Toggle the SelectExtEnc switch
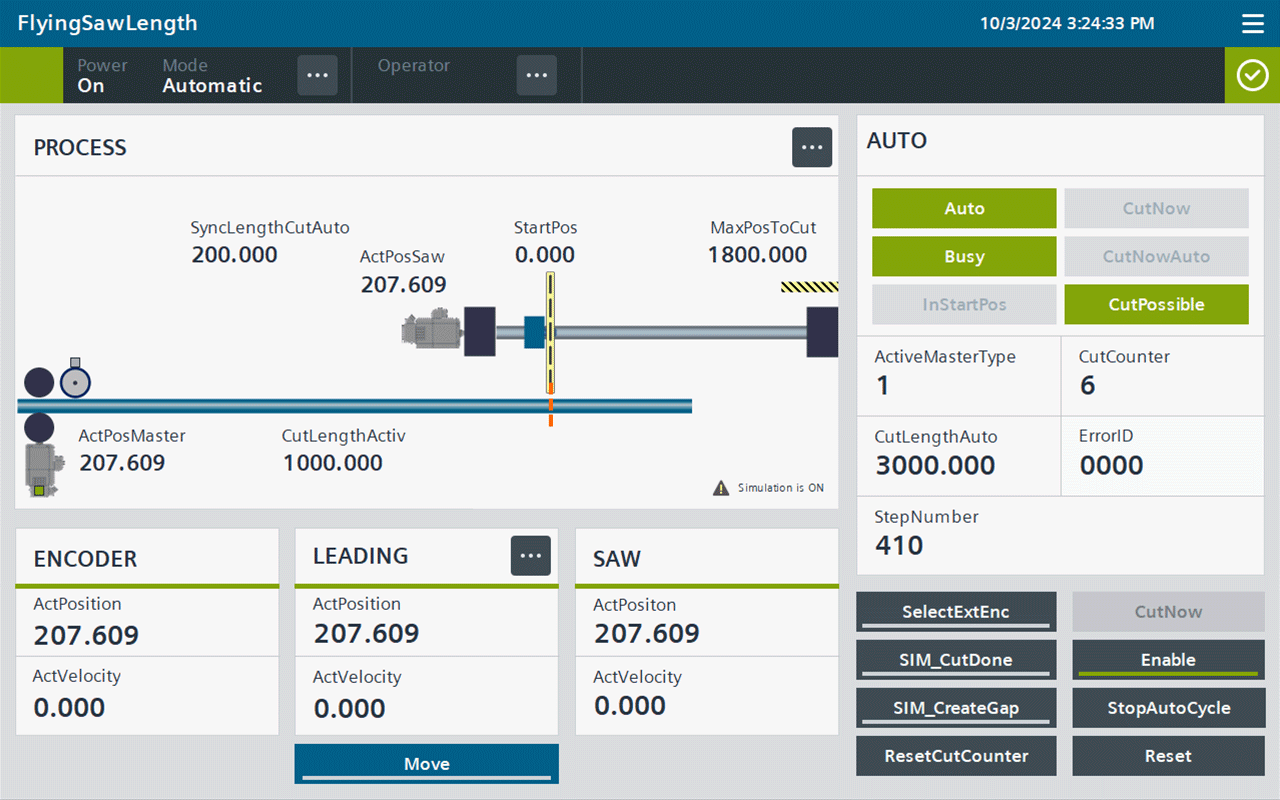Screen dimensions: 1280x800 pos(956,612)
